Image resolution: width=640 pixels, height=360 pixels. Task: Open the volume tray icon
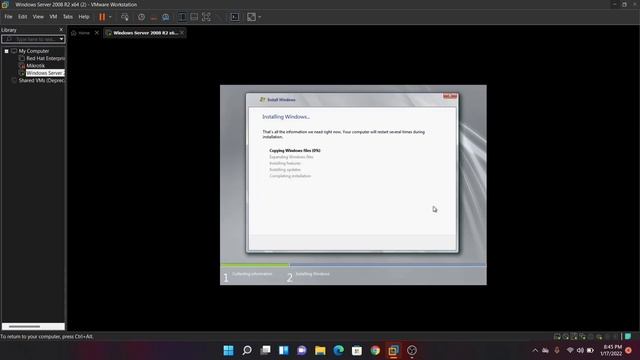[x=580, y=350]
